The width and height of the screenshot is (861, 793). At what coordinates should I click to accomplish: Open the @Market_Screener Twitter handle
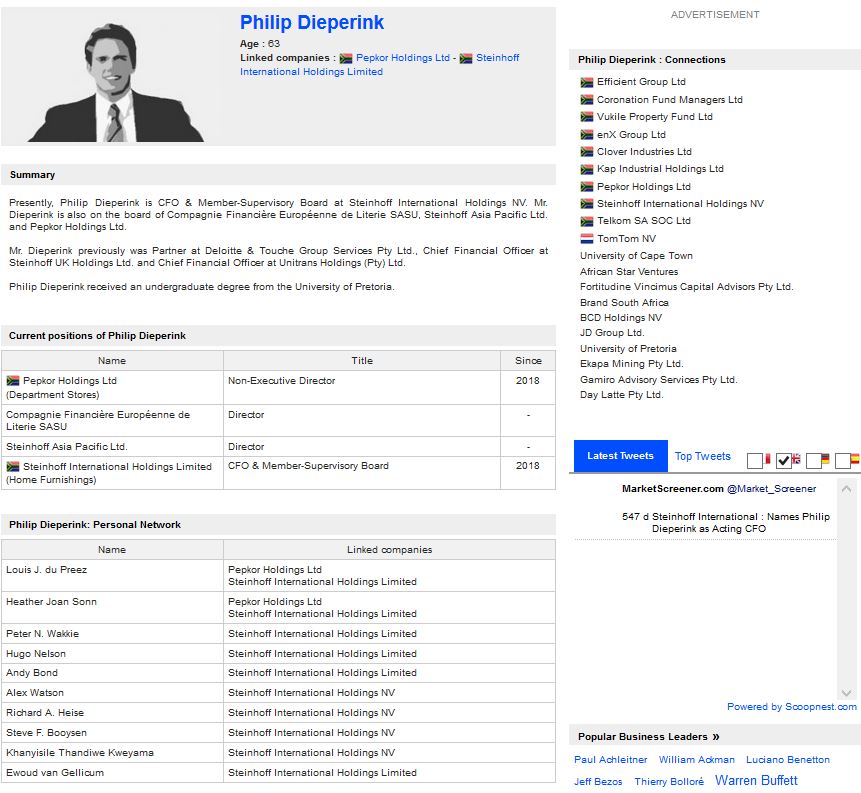[x=771, y=489]
